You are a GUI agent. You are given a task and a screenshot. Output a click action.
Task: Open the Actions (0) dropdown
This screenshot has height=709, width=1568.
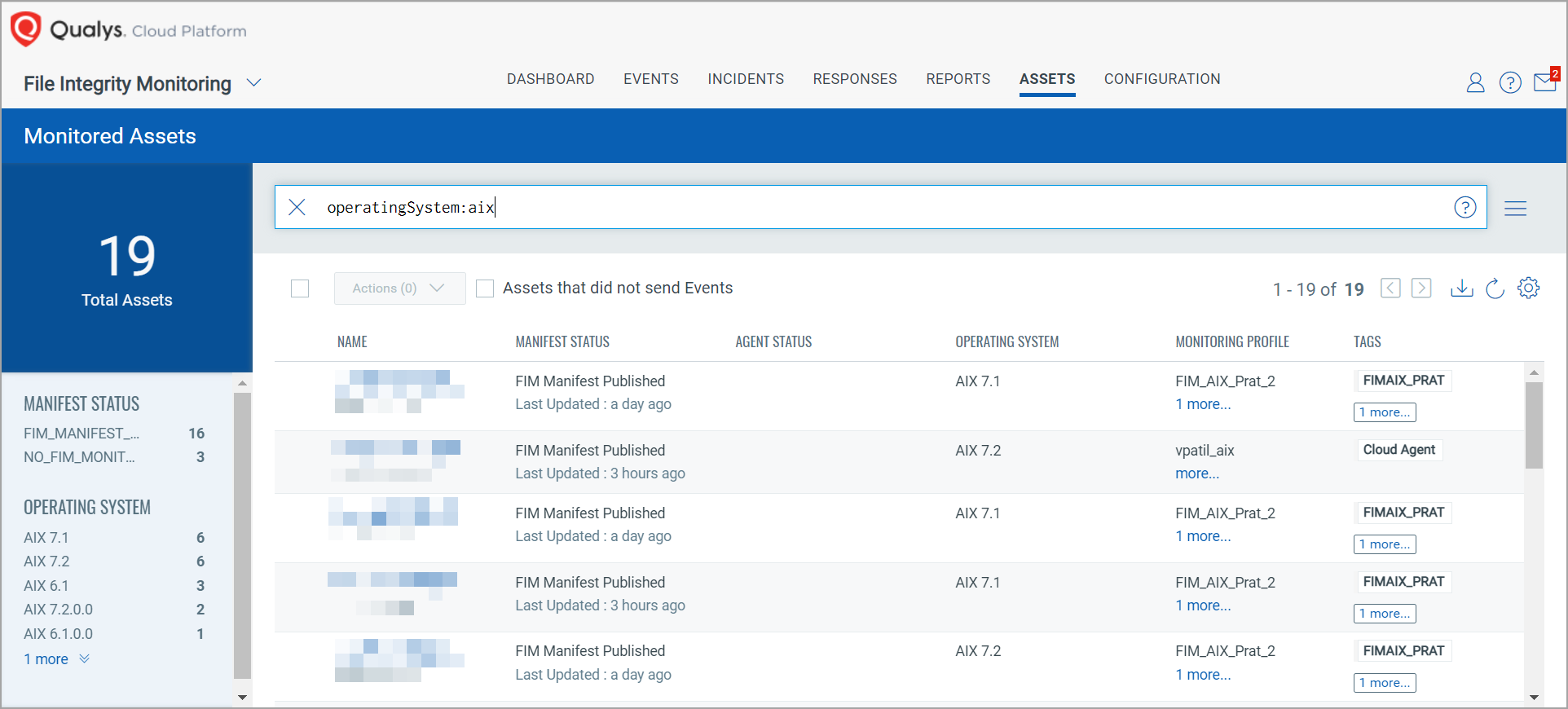(399, 288)
